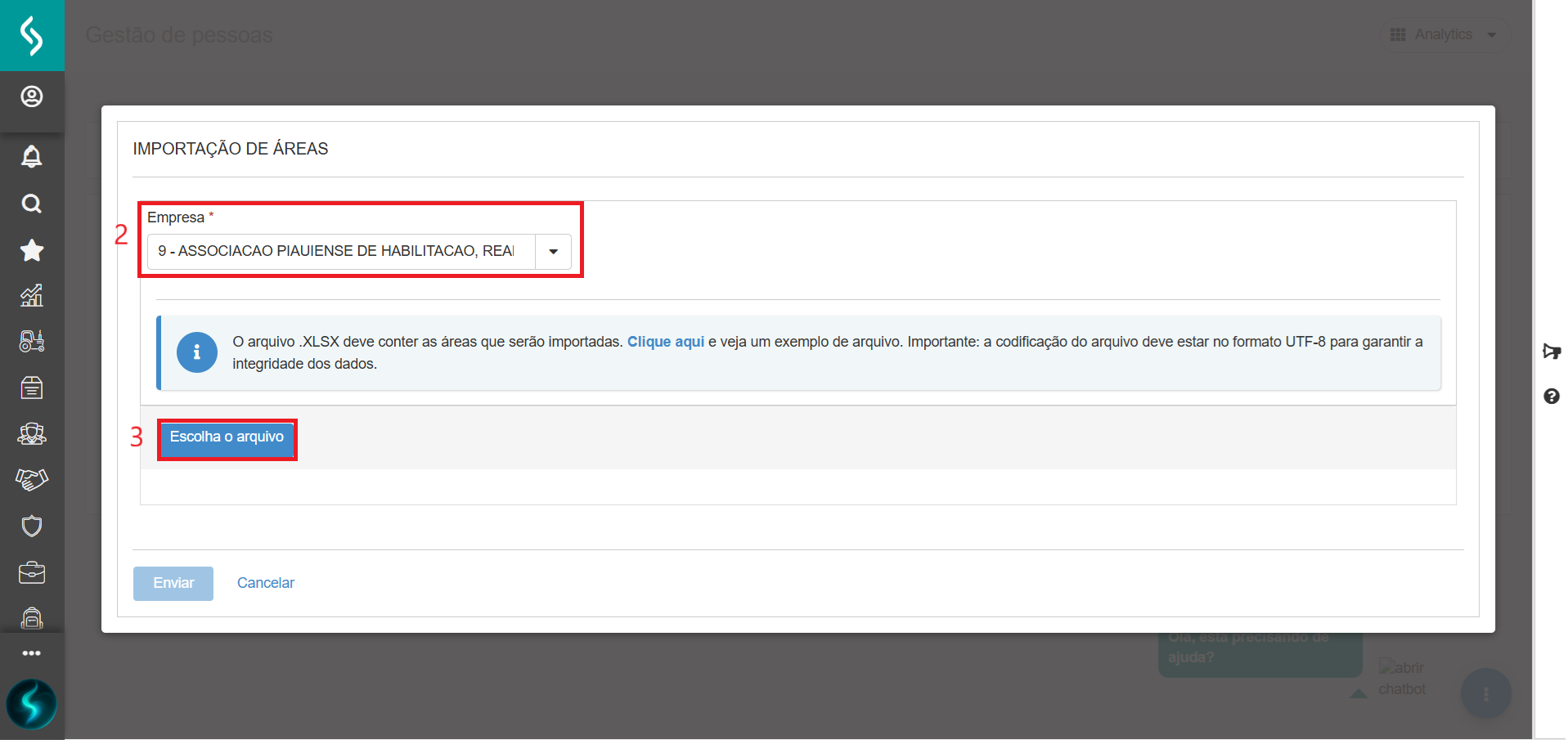Click the shield icon in sidebar
The image size is (1568, 744).
[32, 526]
